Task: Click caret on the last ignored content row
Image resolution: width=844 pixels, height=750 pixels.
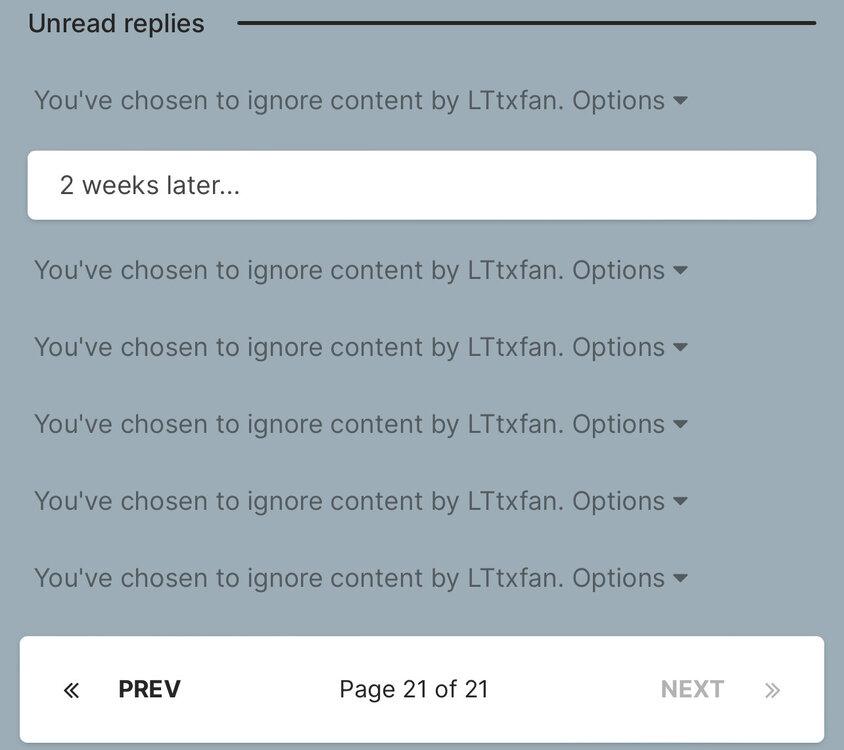Action: click(680, 578)
